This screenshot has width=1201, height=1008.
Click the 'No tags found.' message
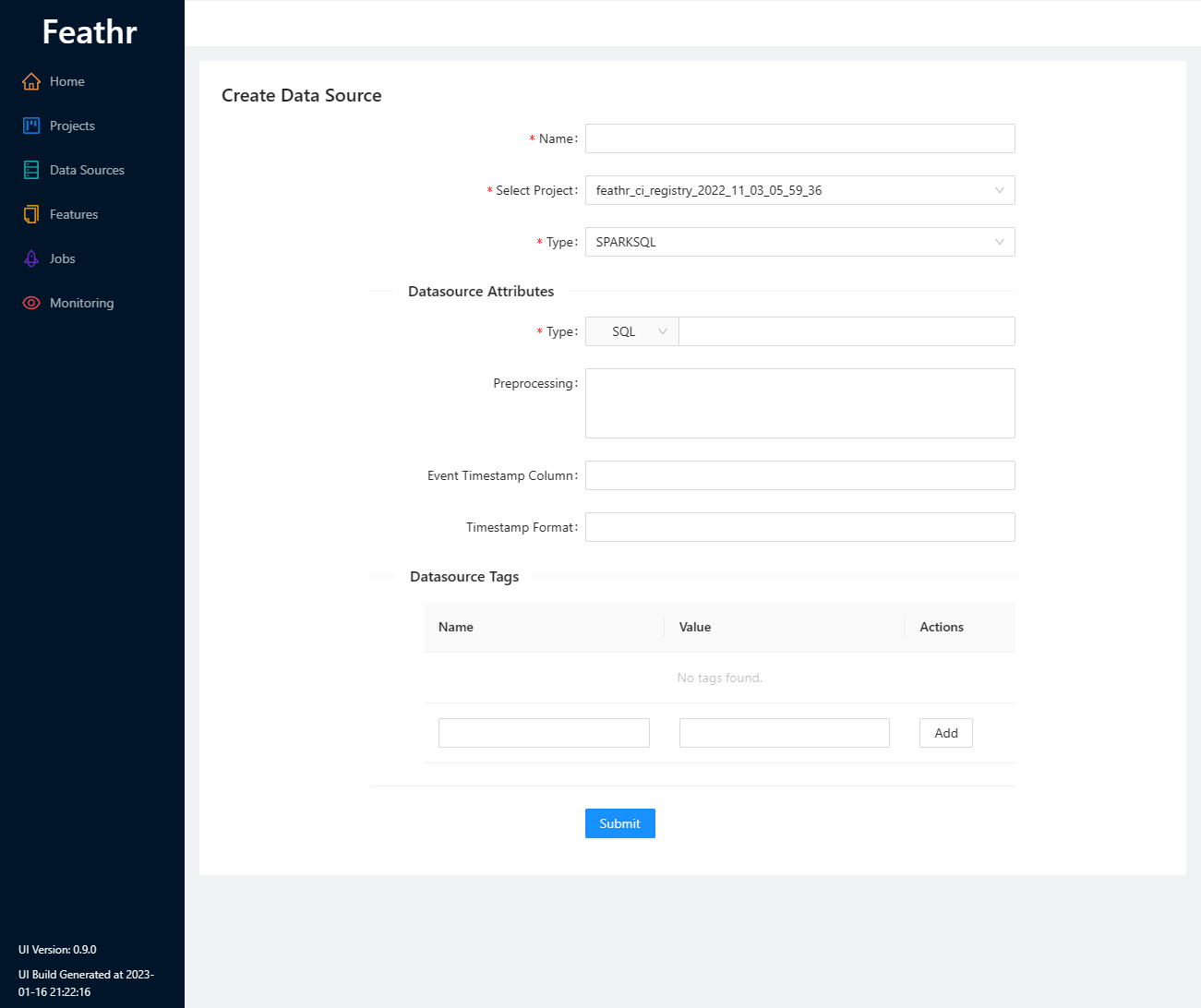(x=720, y=678)
